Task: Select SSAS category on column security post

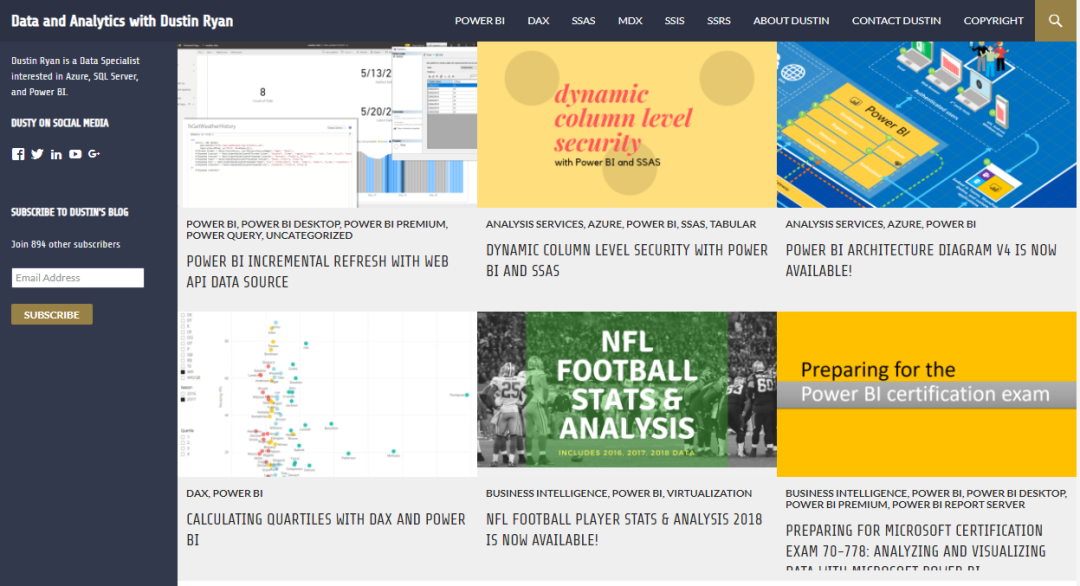Action: [x=693, y=224]
